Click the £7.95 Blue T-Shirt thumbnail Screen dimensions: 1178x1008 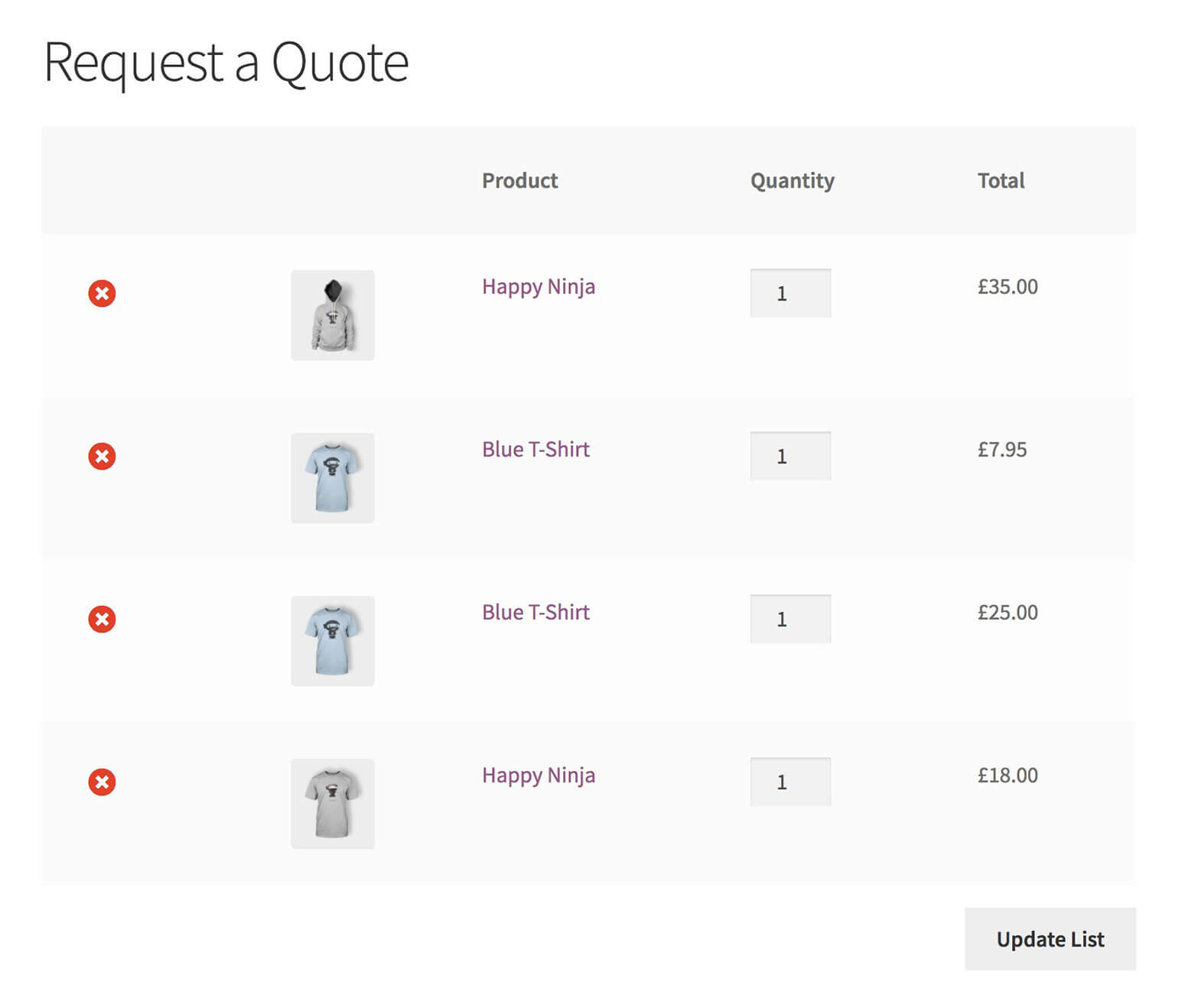pos(333,478)
